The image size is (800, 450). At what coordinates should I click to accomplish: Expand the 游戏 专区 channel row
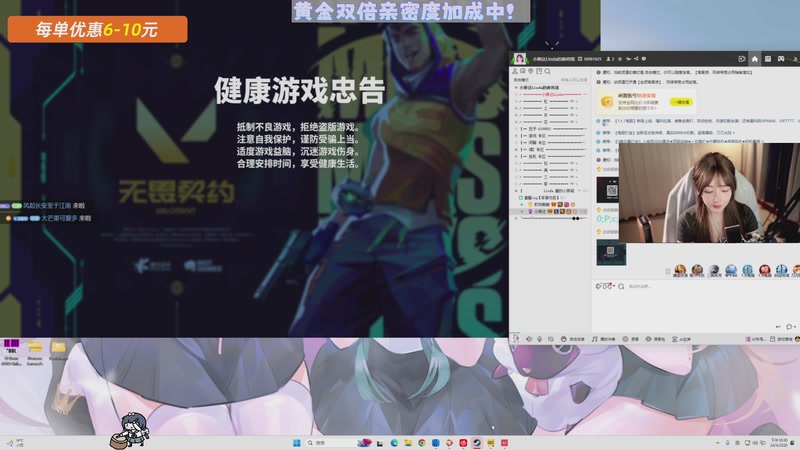coord(552,136)
